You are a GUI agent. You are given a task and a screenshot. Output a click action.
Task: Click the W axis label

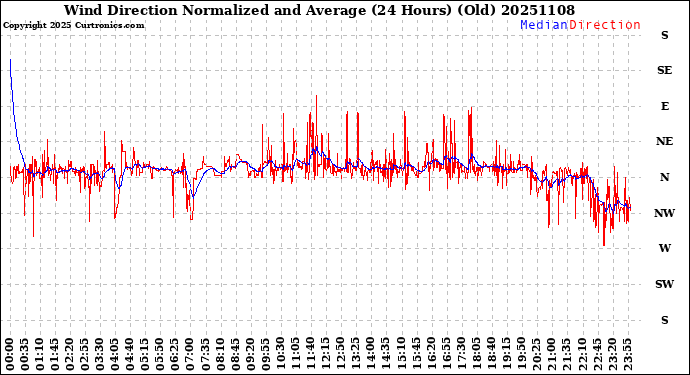click(664, 248)
